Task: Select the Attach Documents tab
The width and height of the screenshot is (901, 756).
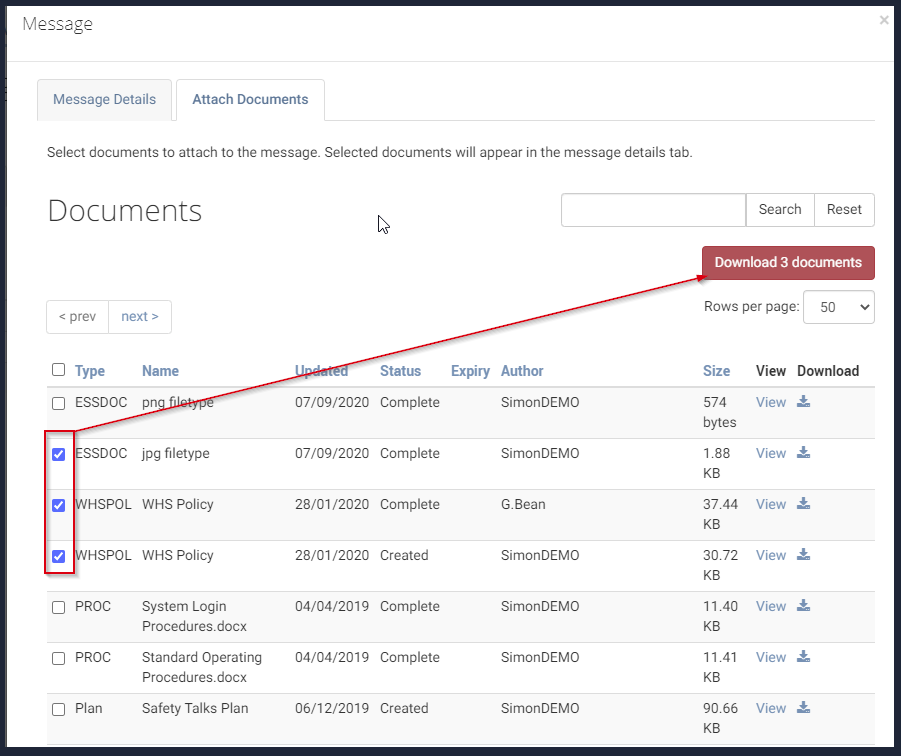Action: point(250,99)
